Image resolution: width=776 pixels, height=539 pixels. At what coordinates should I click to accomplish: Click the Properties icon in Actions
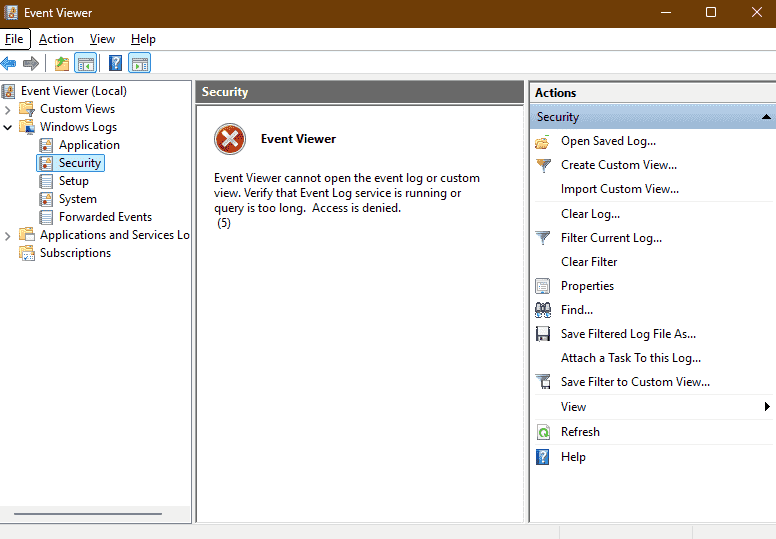point(542,286)
